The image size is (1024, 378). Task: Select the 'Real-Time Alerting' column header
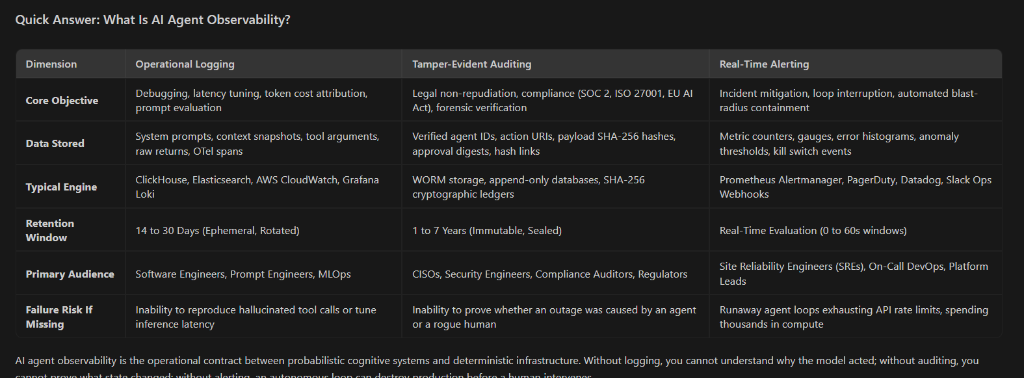pyautogui.click(x=856, y=64)
